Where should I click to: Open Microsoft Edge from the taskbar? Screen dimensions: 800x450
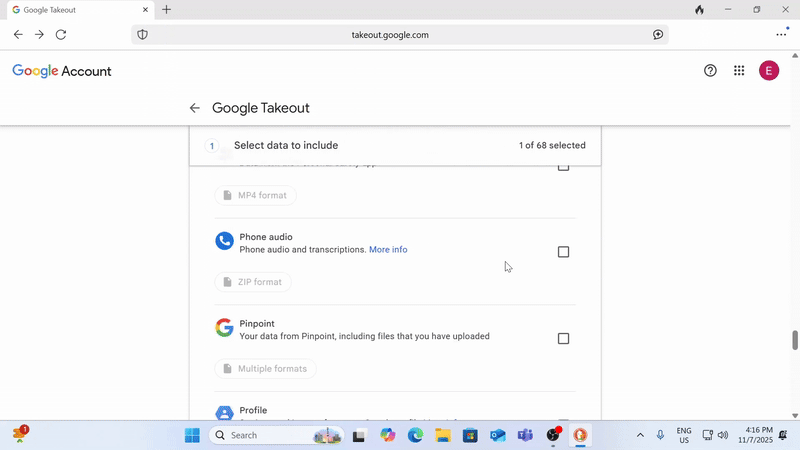pyautogui.click(x=415, y=435)
